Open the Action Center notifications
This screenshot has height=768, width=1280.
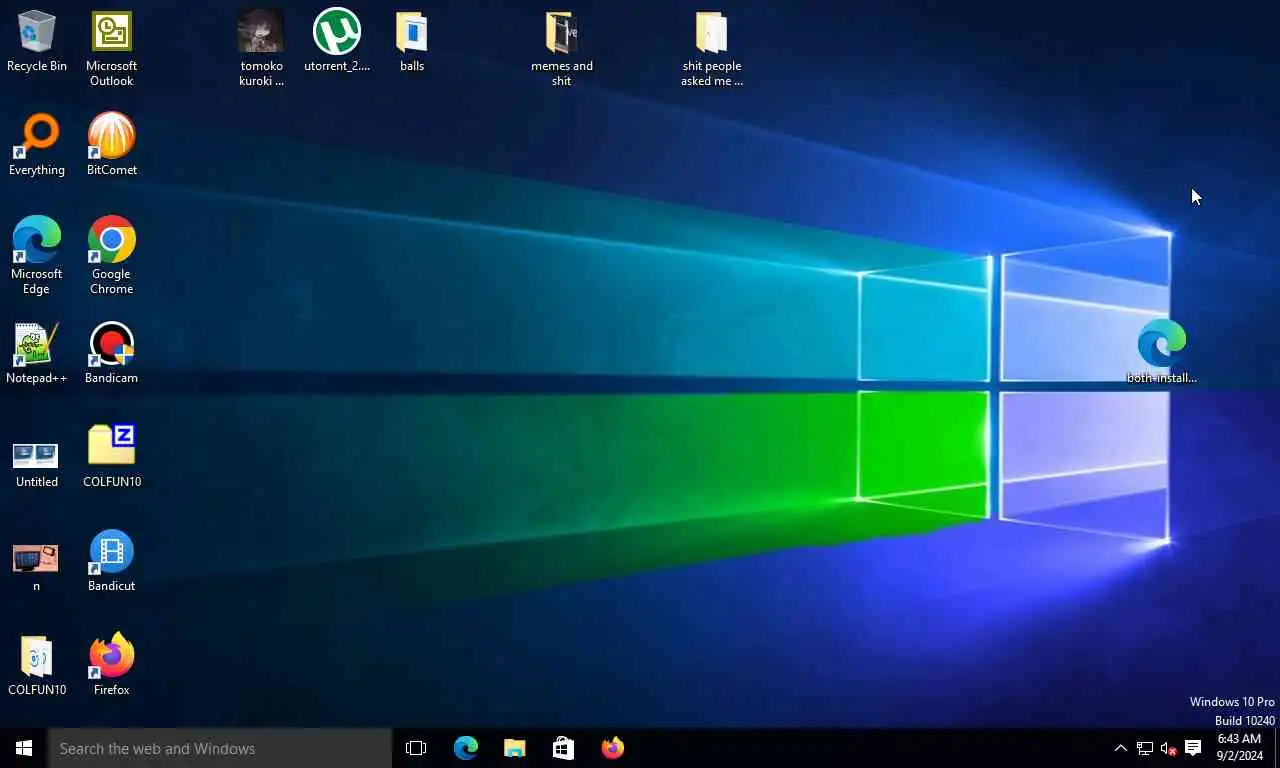pos(1193,748)
